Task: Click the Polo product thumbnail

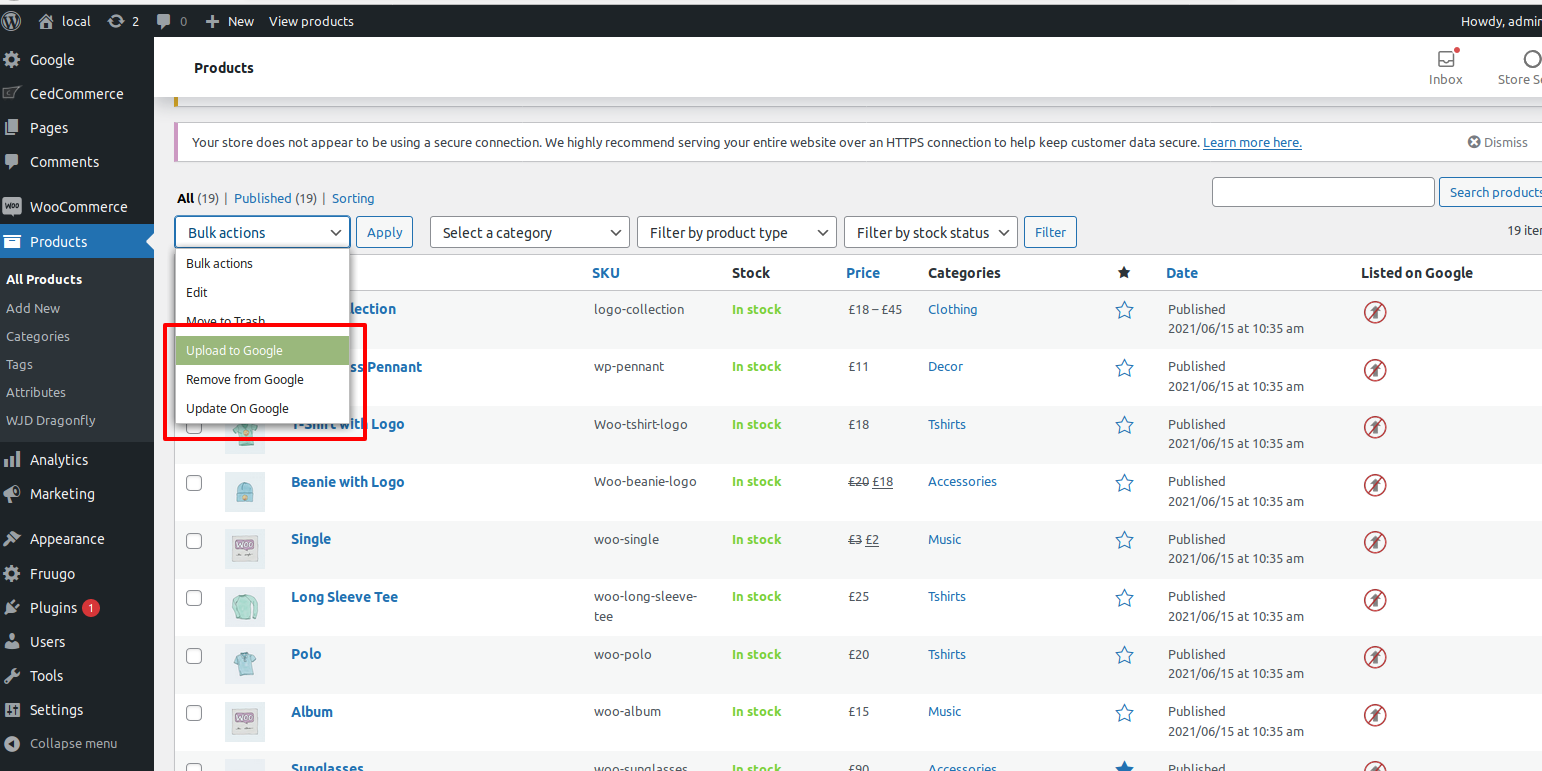Action: pyautogui.click(x=245, y=664)
